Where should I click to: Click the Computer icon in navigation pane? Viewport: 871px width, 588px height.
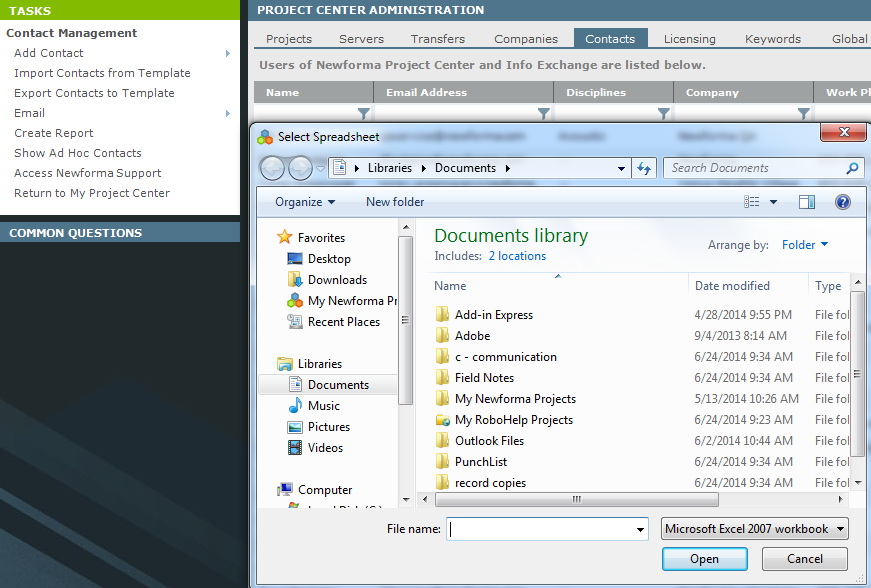285,489
